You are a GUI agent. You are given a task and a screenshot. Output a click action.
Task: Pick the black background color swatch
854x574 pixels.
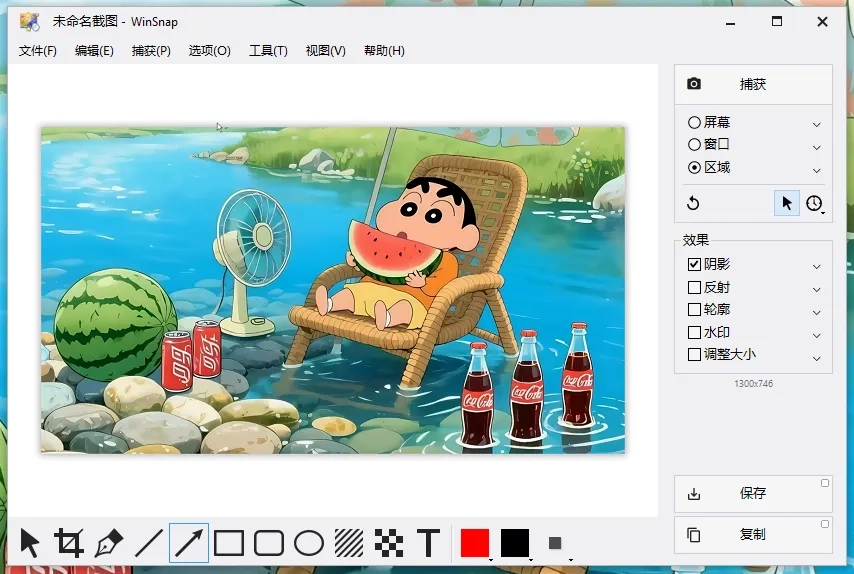click(515, 543)
